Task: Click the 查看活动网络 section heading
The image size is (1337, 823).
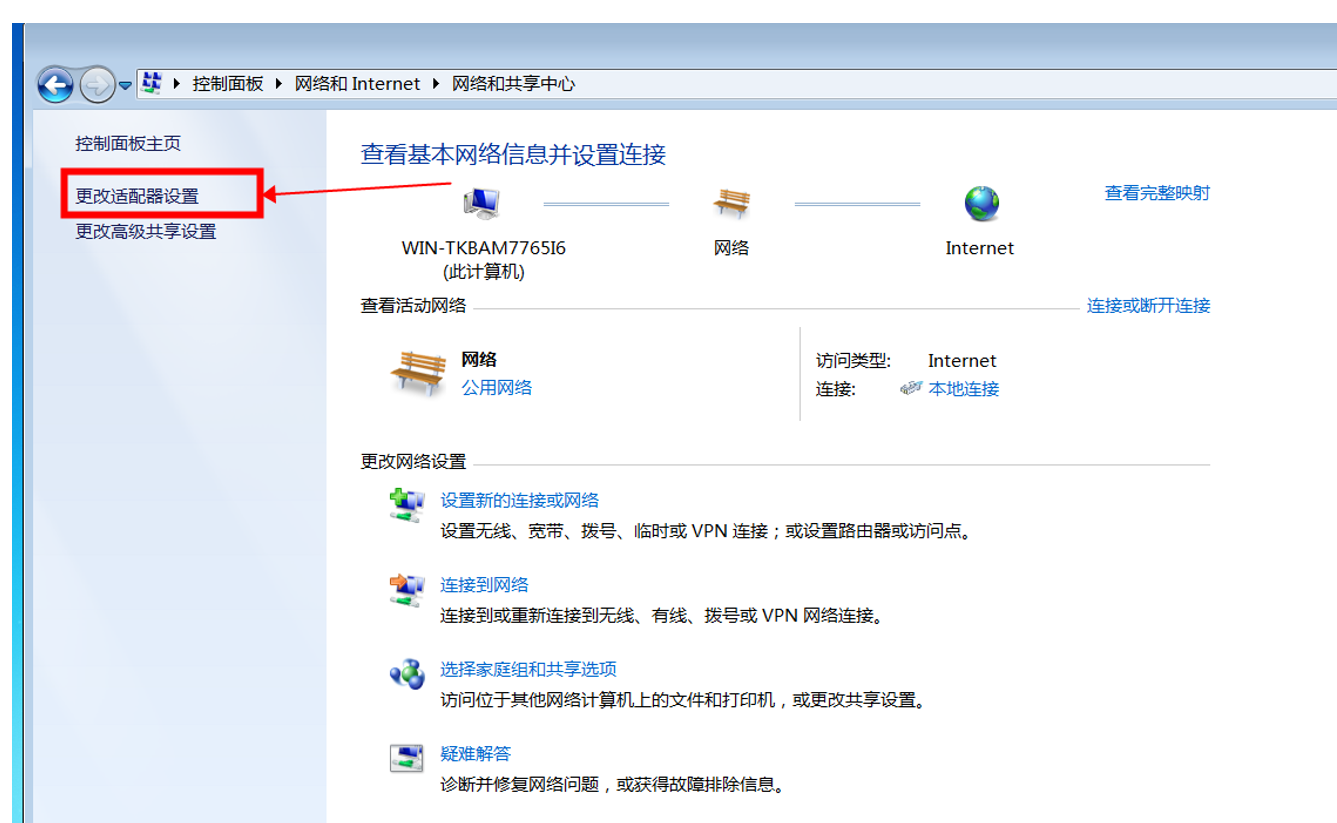Action: 413,306
